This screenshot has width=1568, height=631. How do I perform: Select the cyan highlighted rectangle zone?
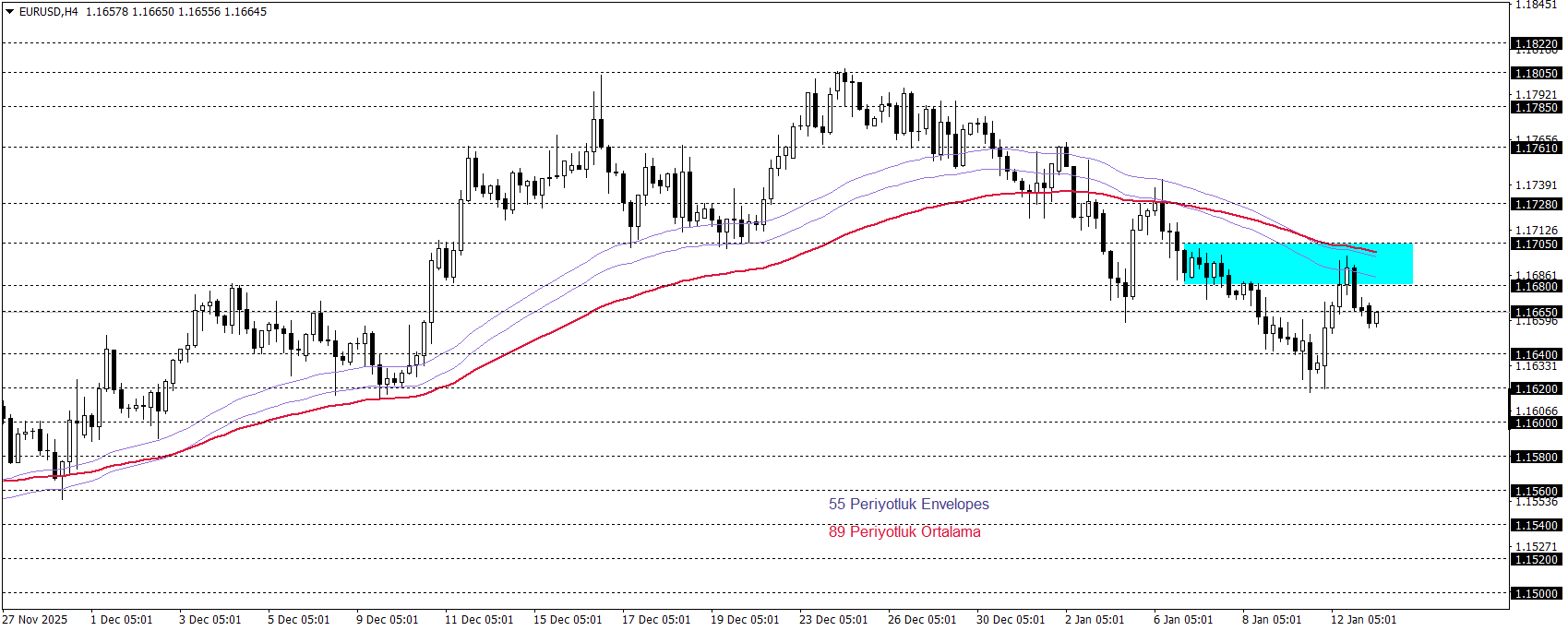click(x=1298, y=263)
